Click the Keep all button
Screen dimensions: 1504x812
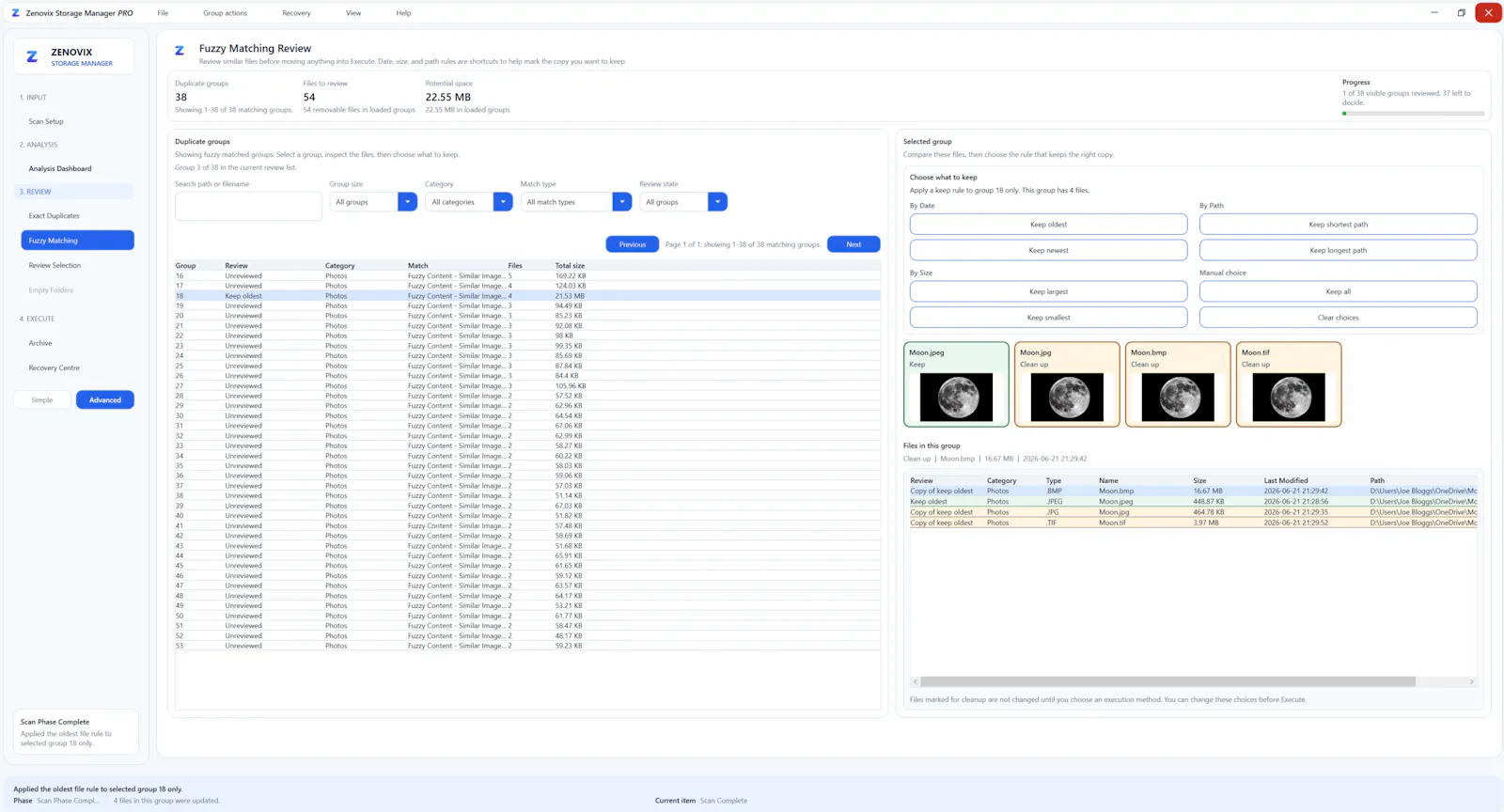(x=1338, y=291)
